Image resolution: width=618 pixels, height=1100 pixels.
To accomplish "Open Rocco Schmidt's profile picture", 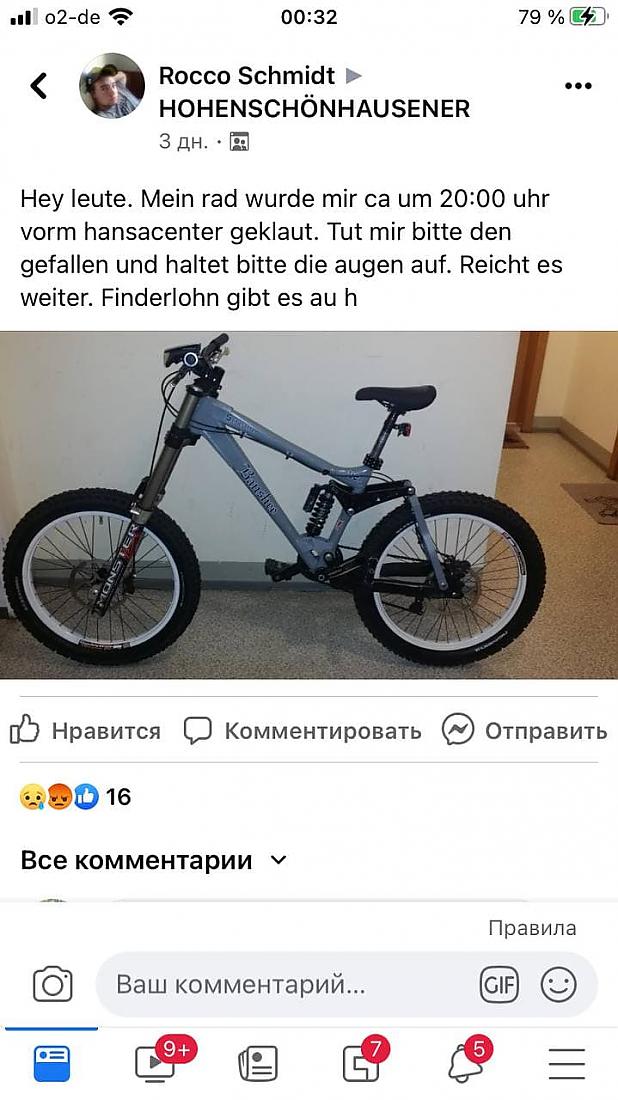I will [112, 86].
